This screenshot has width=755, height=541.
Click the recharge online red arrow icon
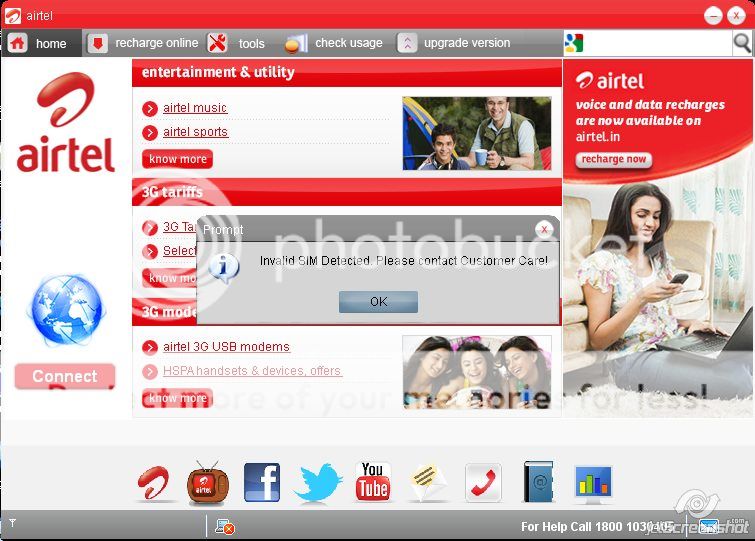pyautogui.click(x=98, y=43)
